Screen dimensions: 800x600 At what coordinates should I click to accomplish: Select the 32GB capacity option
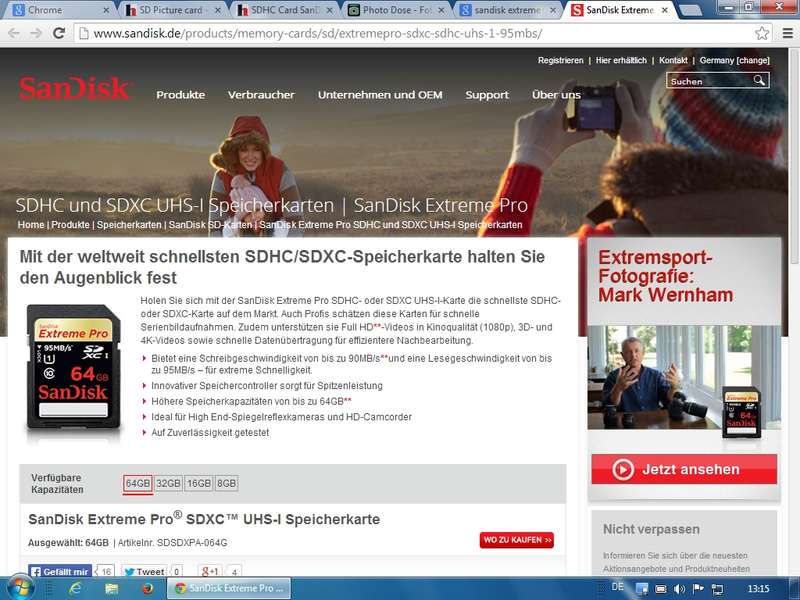168,483
